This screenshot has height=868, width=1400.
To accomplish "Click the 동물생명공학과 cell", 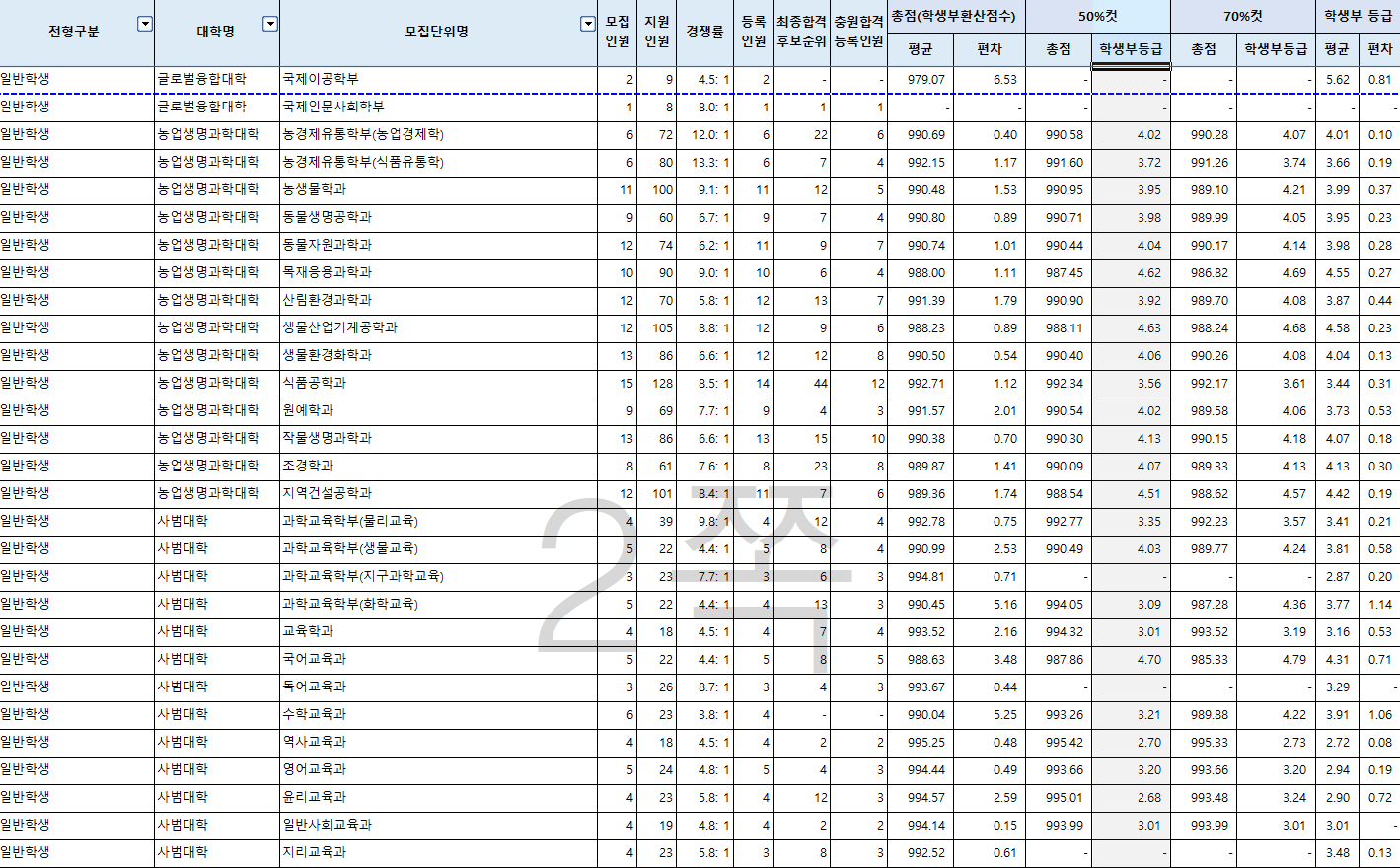I will tap(438, 217).
